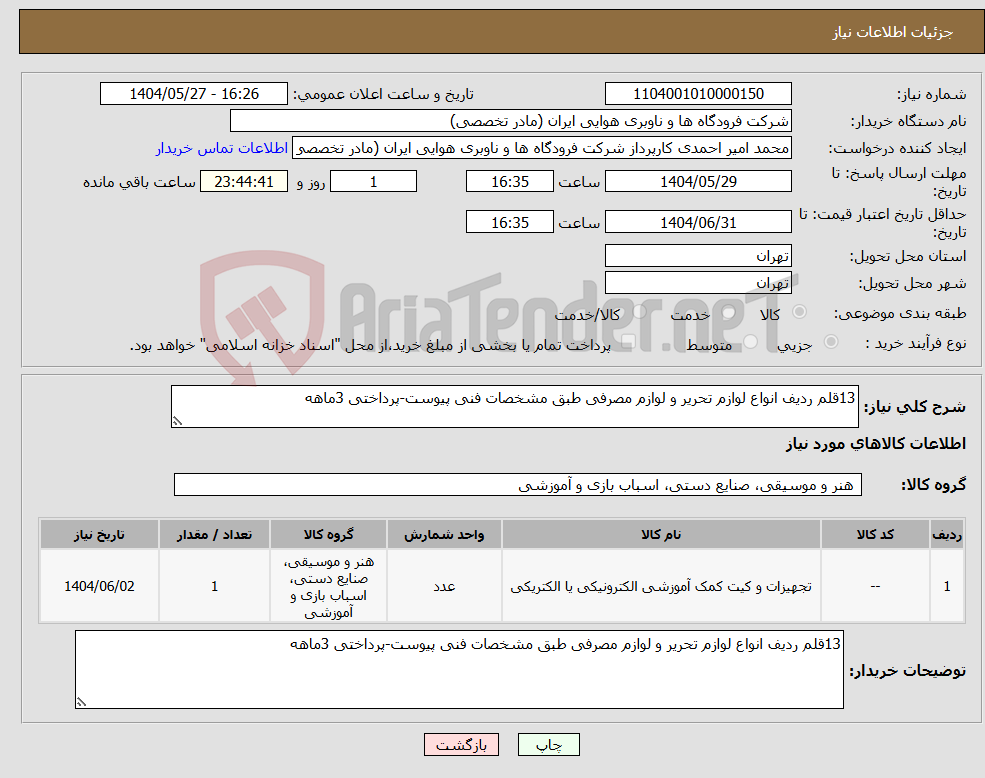Viewport: 985px width, 778px height.
Task: Click the response deadline date 1404/05/29
Action: 698,182
